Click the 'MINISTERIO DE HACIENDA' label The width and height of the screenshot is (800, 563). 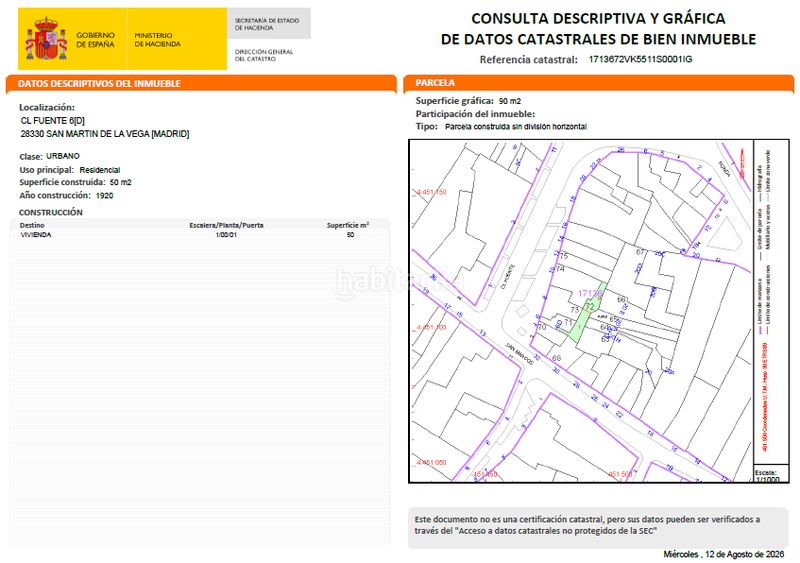(x=157, y=40)
